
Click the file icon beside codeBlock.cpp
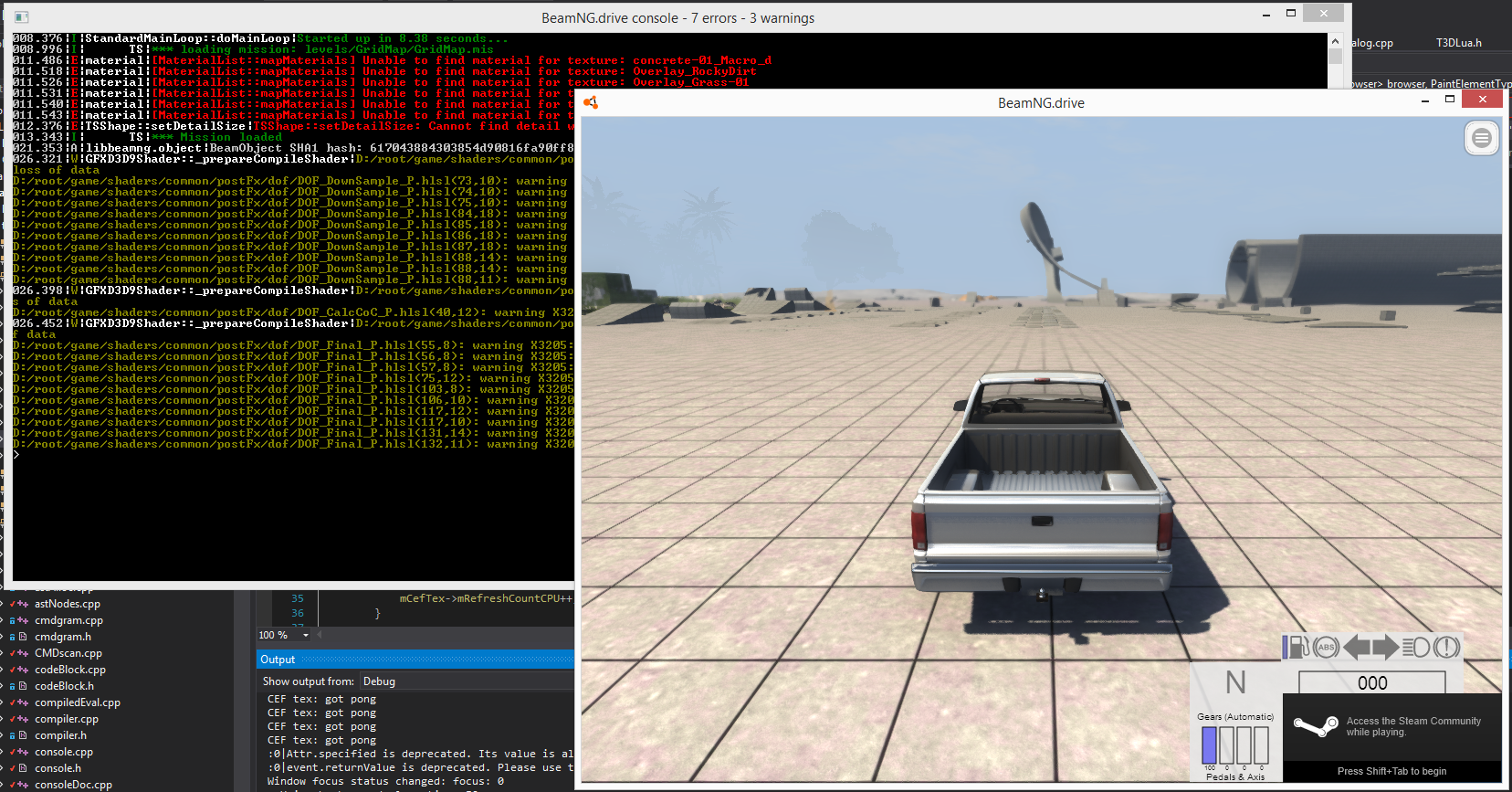[x=23, y=670]
